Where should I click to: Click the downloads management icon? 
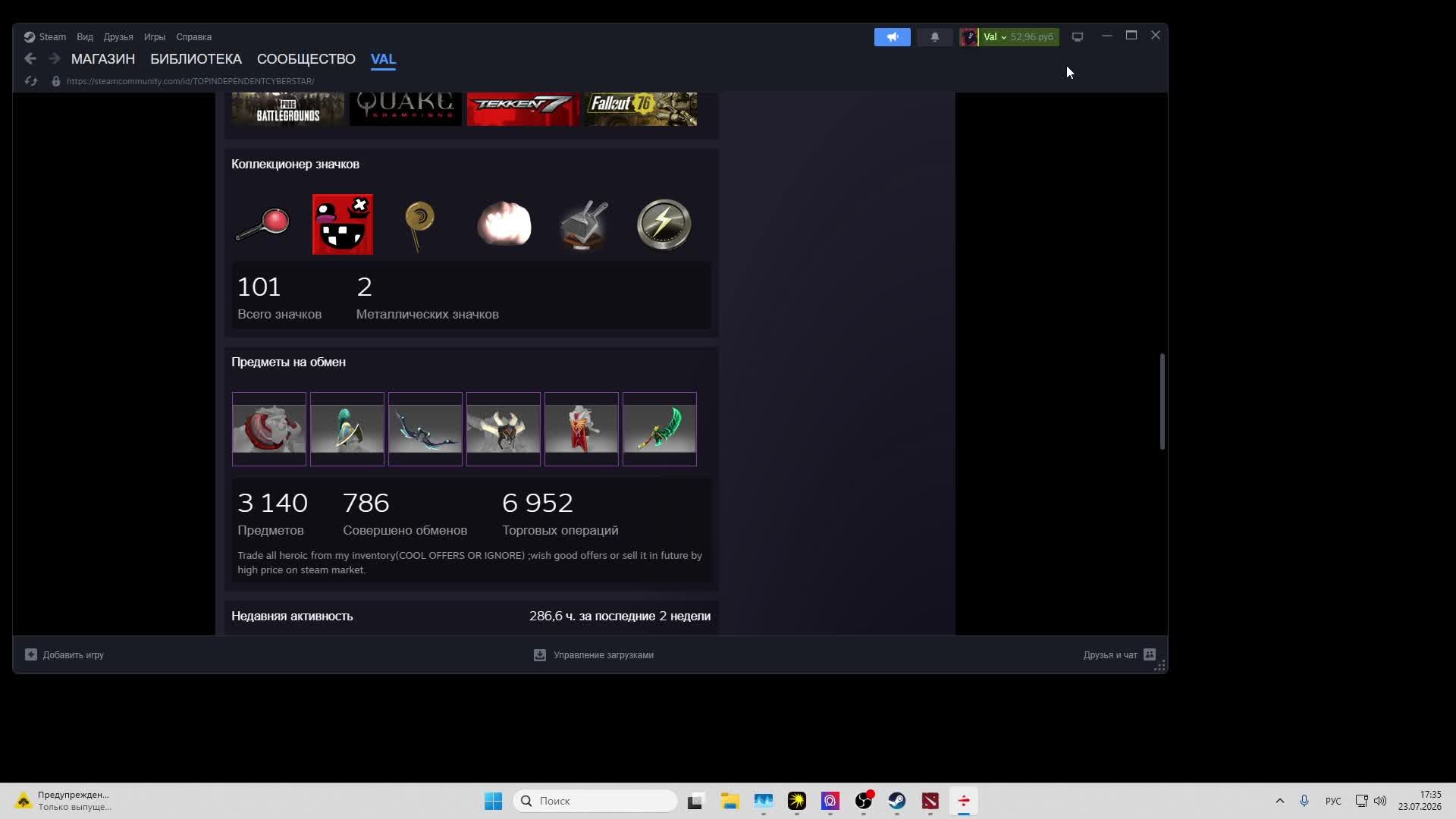point(540,654)
